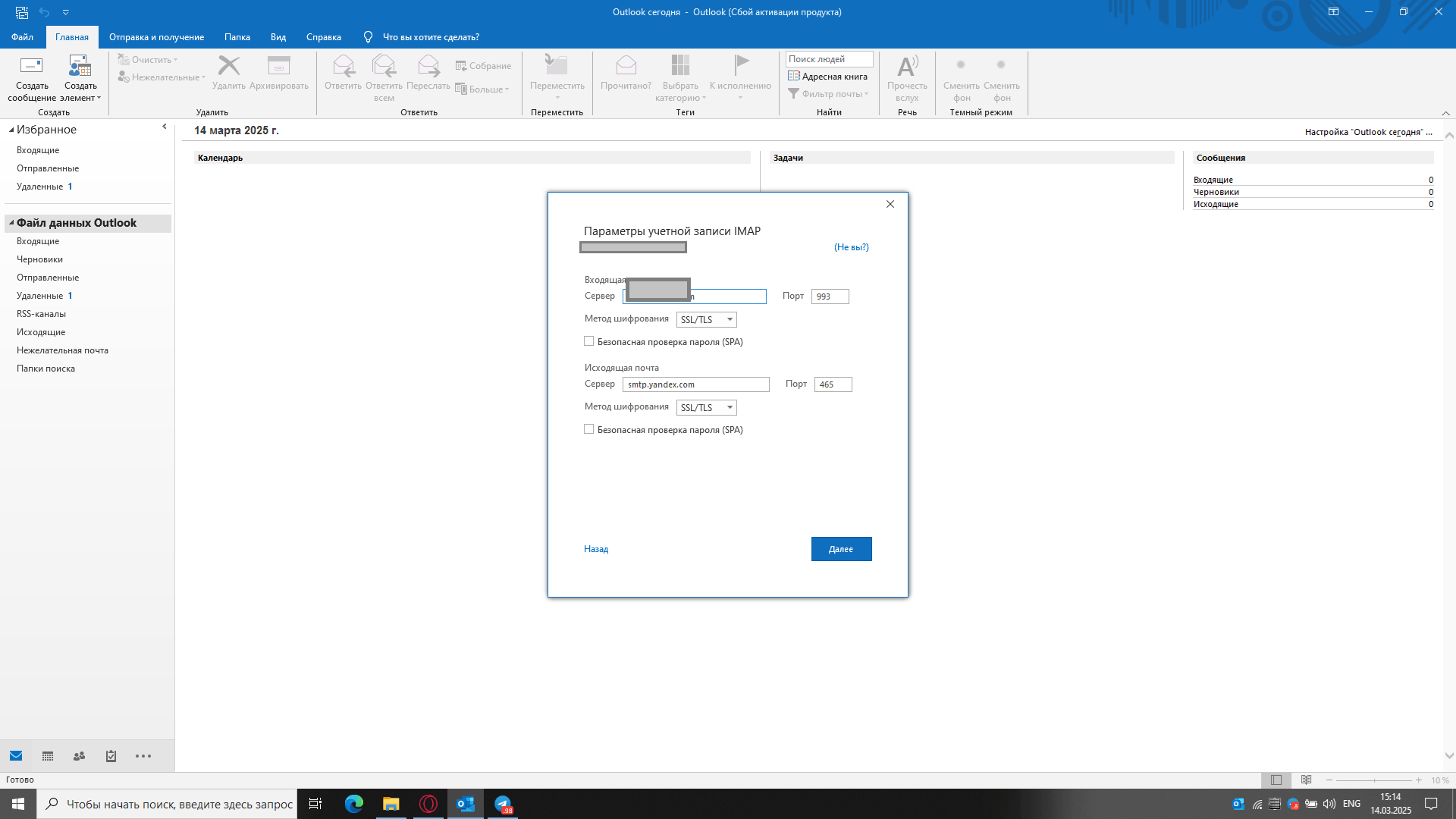Screen dimensions: 1456x819
Task: Click the Reading view icon in status bar
Action: click(x=1306, y=780)
